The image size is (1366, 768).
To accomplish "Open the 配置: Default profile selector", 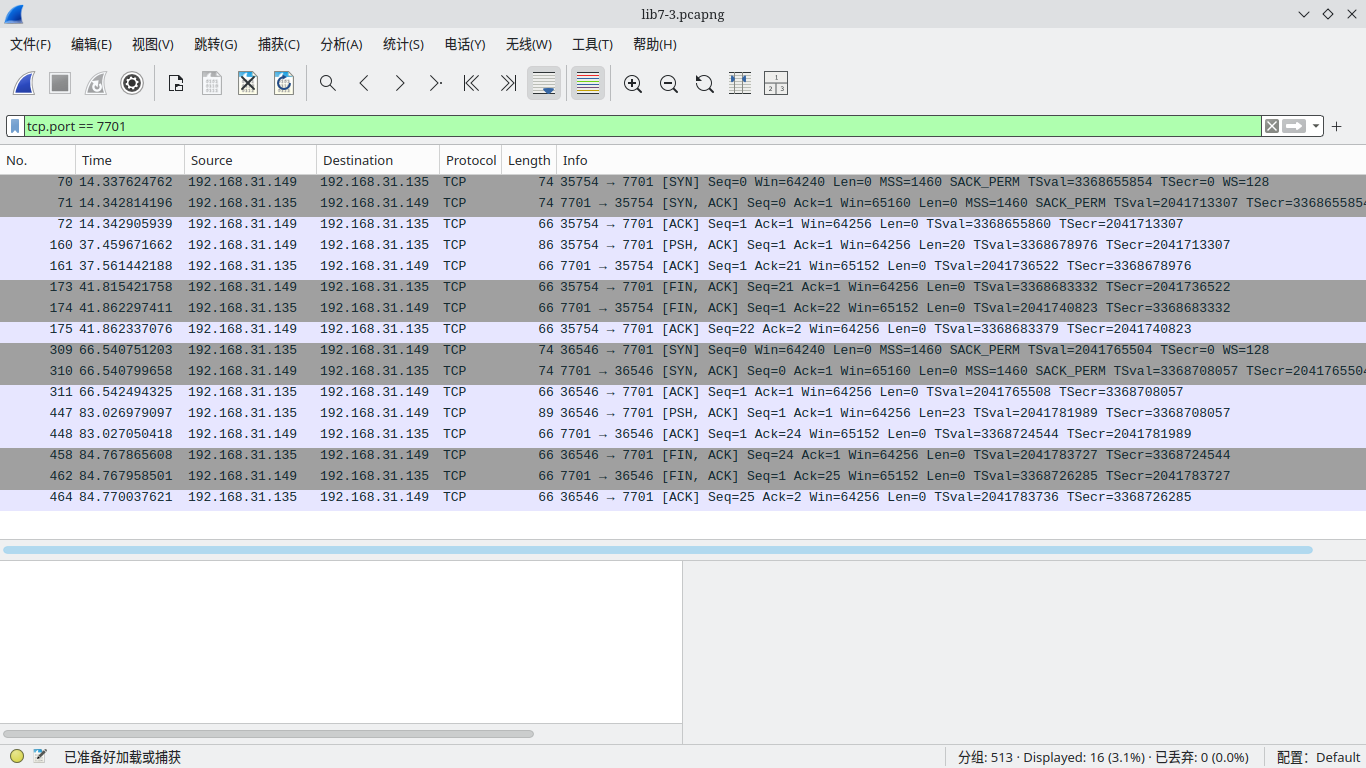I will pos(1318,757).
